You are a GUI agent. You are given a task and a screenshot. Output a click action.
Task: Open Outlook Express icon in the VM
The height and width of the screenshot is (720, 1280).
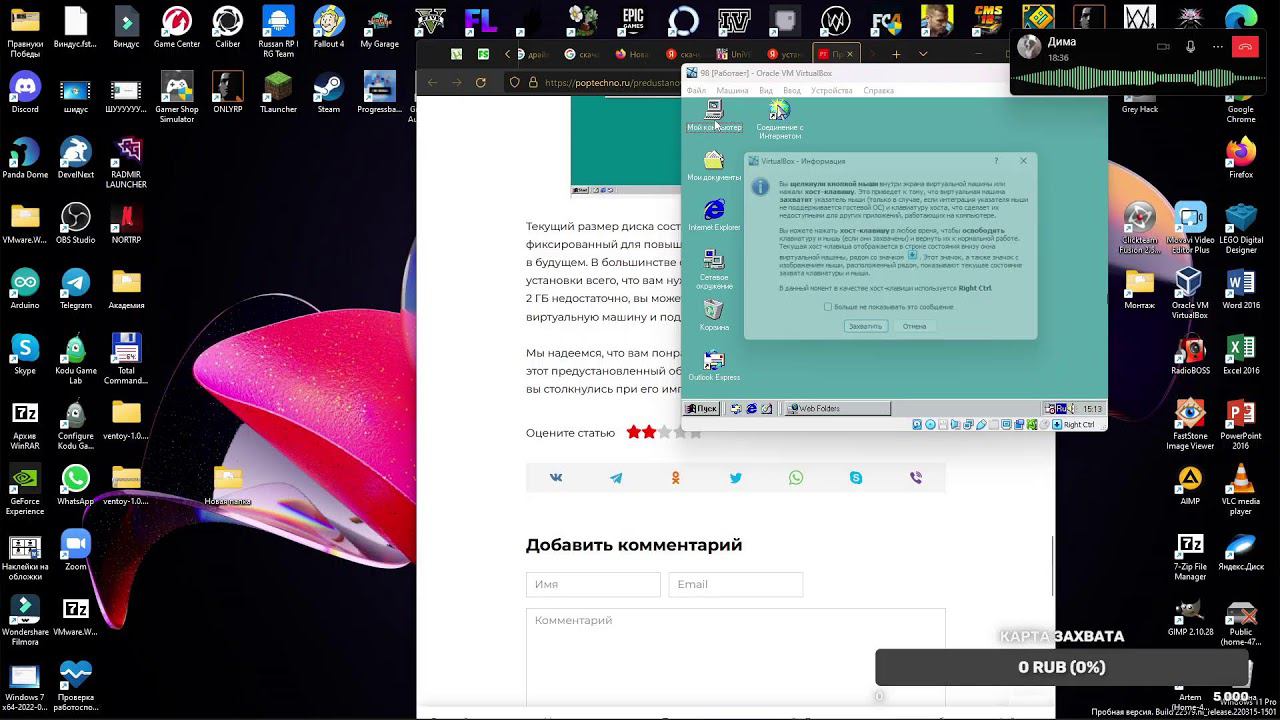714,365
